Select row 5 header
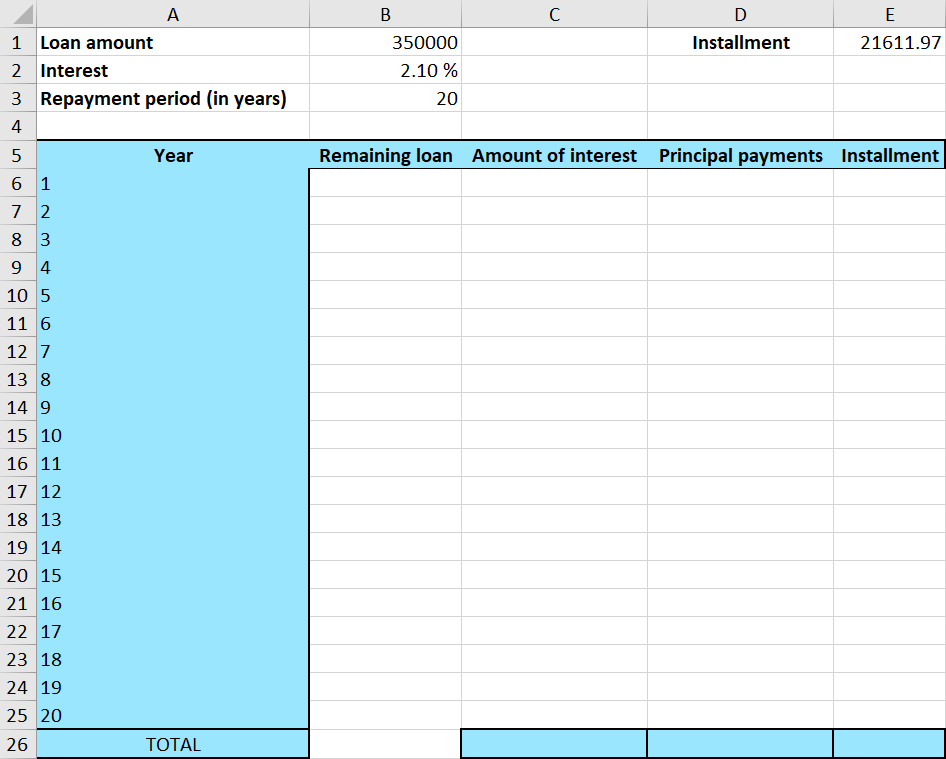 pyautogui.click(x=17, y=155)
